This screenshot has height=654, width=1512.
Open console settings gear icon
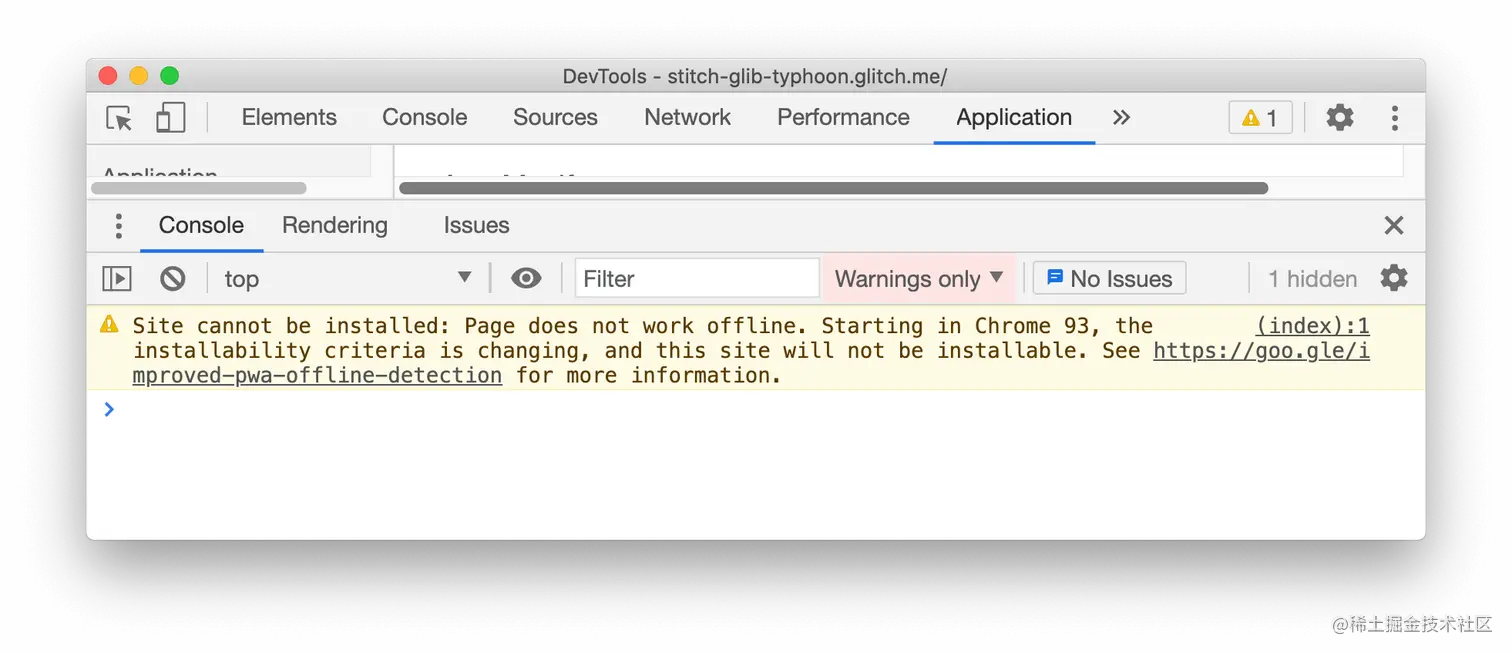tap(1394, 278)
